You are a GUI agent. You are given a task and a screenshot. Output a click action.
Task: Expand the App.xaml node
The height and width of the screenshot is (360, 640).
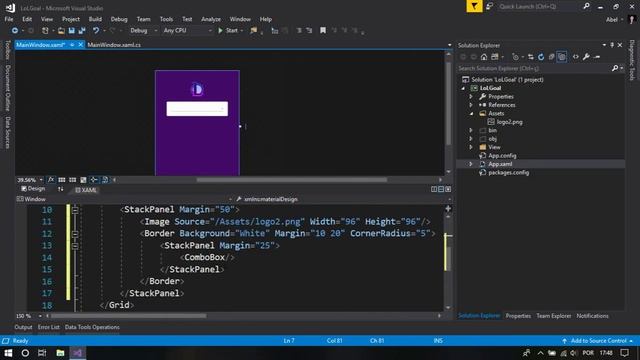471,164
